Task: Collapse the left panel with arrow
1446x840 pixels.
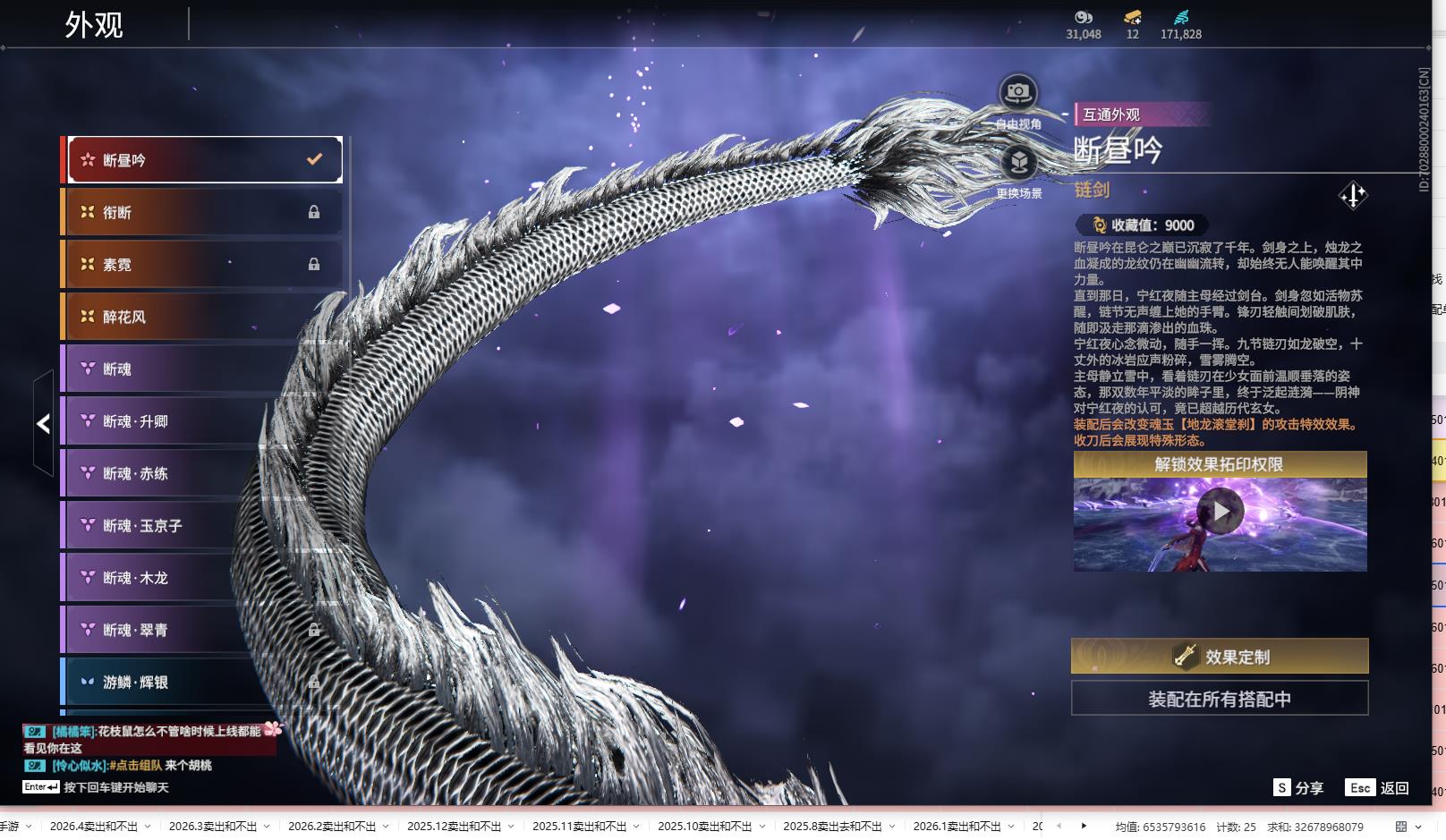Action: click(43, 423)
